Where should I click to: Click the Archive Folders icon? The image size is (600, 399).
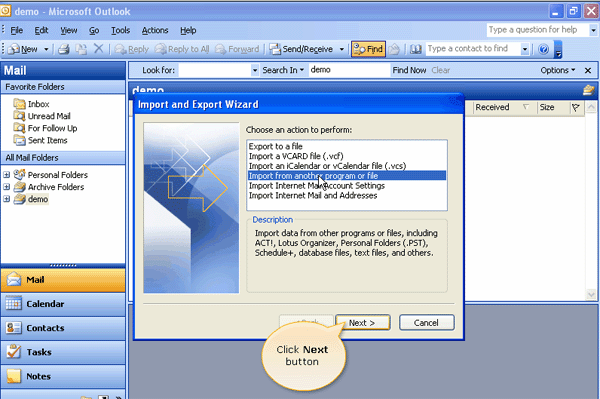pyautogui.click(x=20, y=187)
